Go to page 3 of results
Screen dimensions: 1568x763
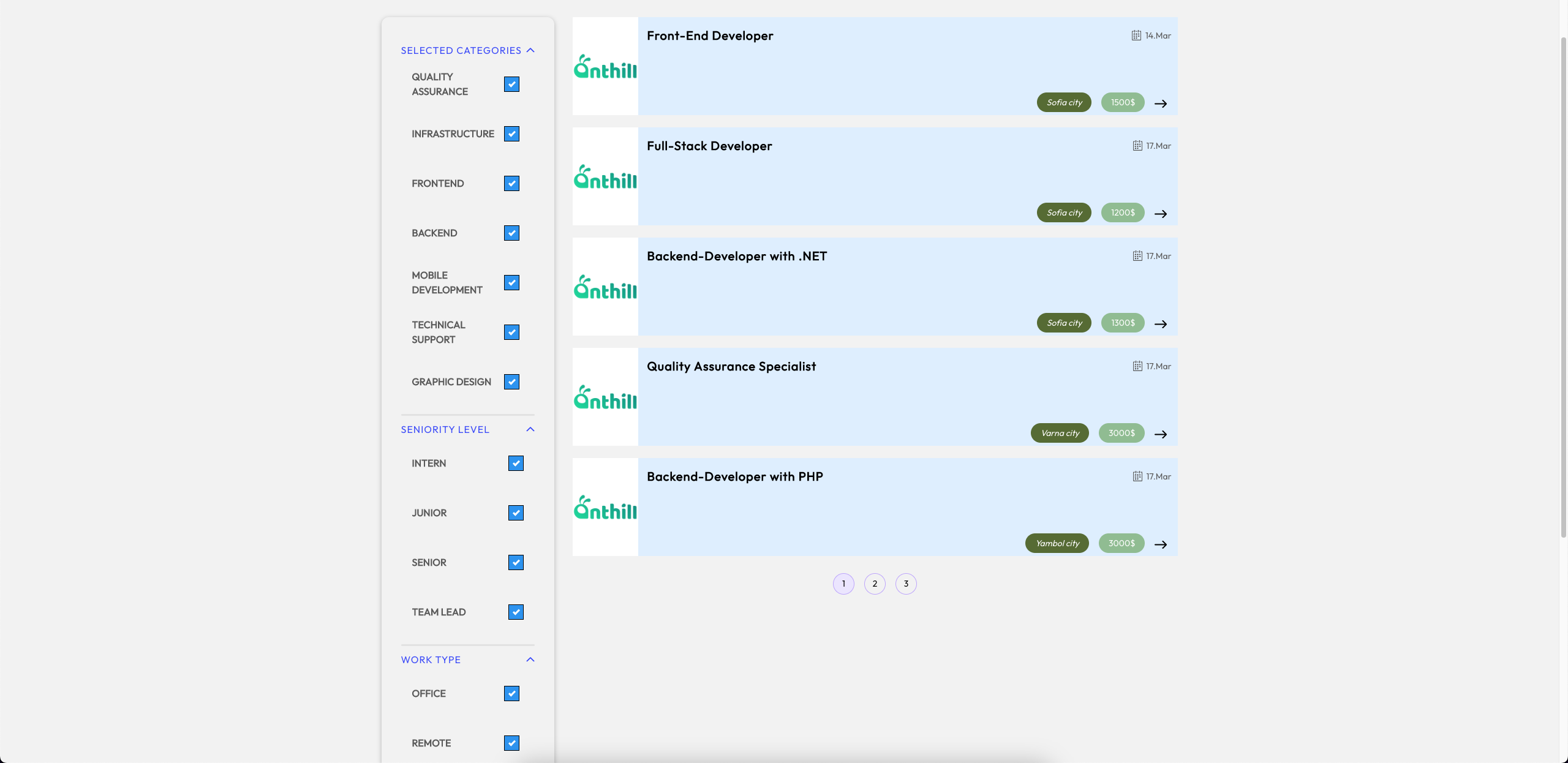tap(906, 584)
